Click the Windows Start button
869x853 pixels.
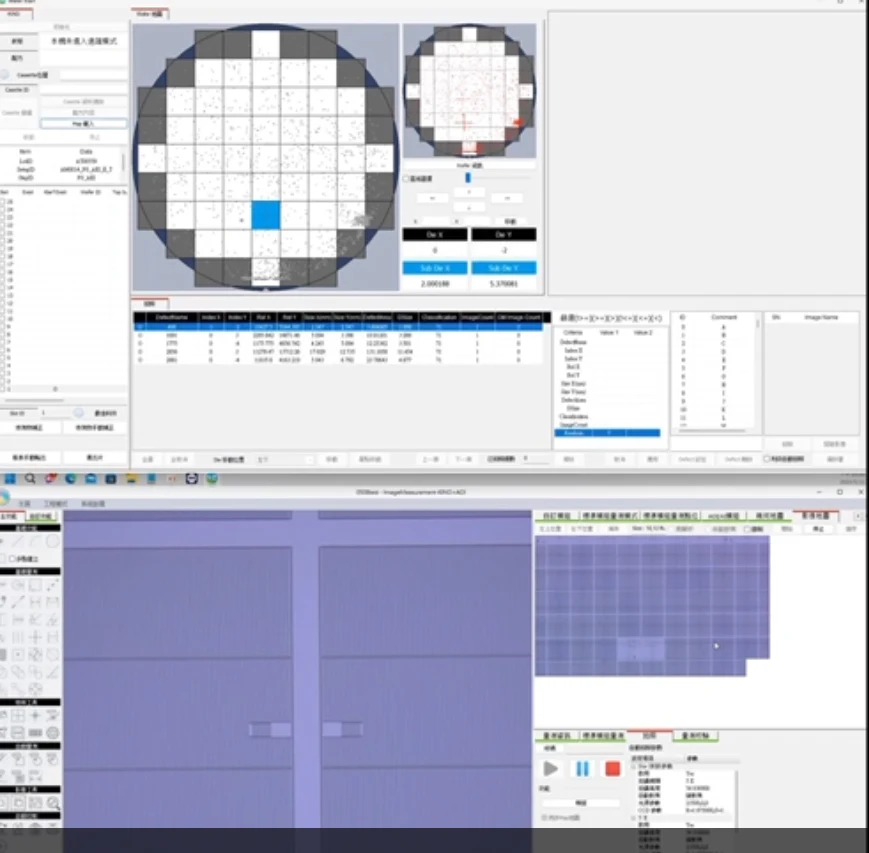[9, 479]
